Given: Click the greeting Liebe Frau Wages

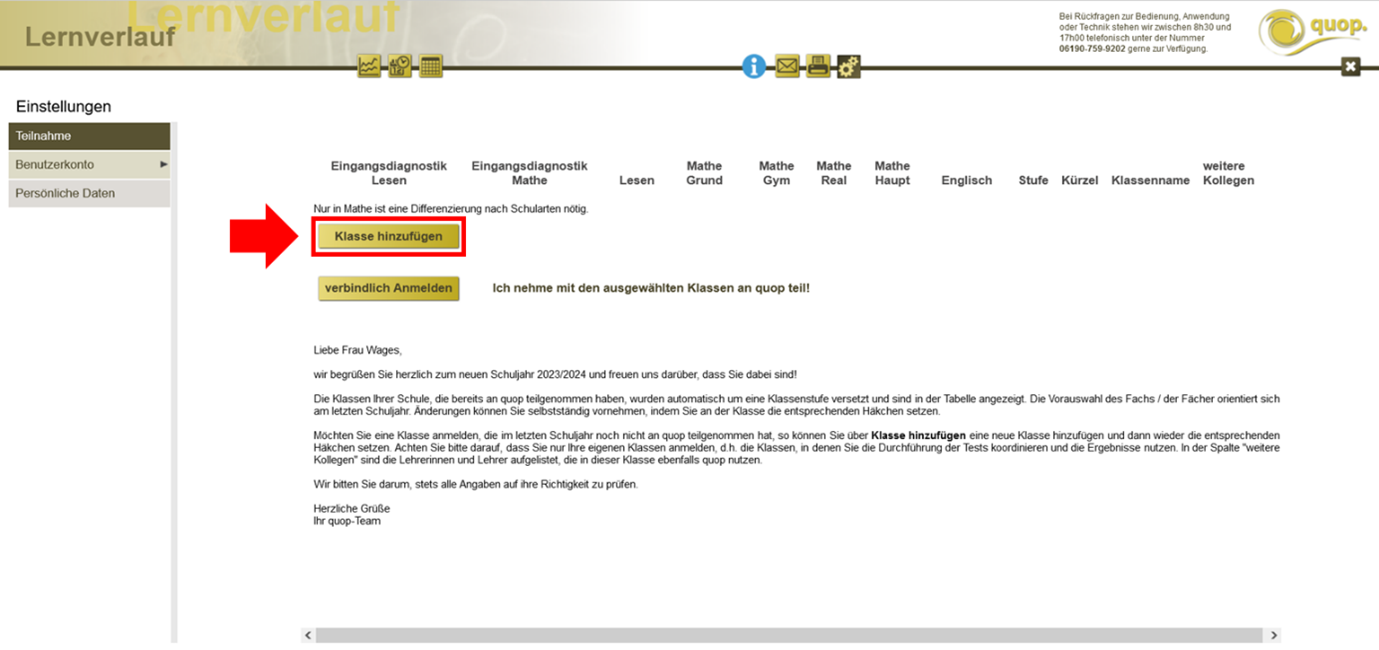Looking at the screenshot, I should tap(357, 350).
